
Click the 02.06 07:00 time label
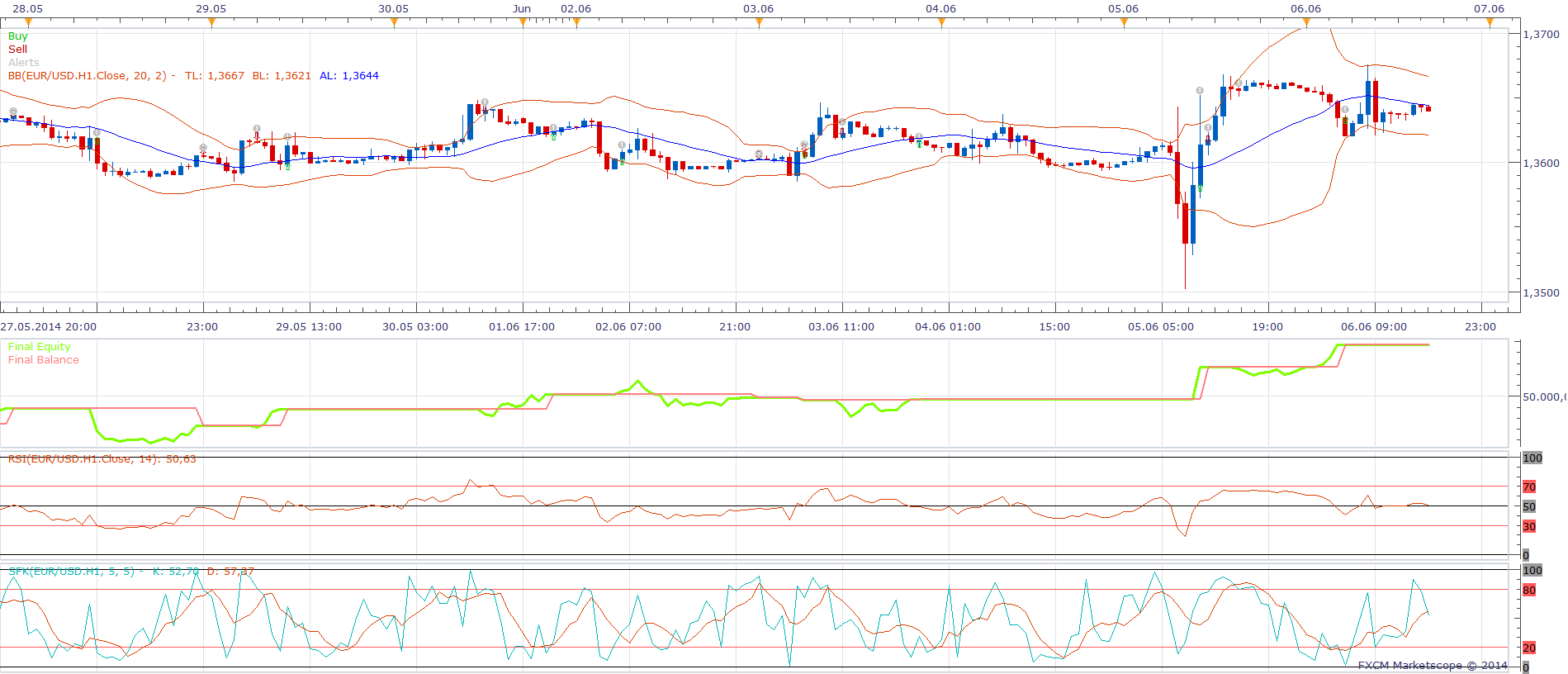point(628,326)
